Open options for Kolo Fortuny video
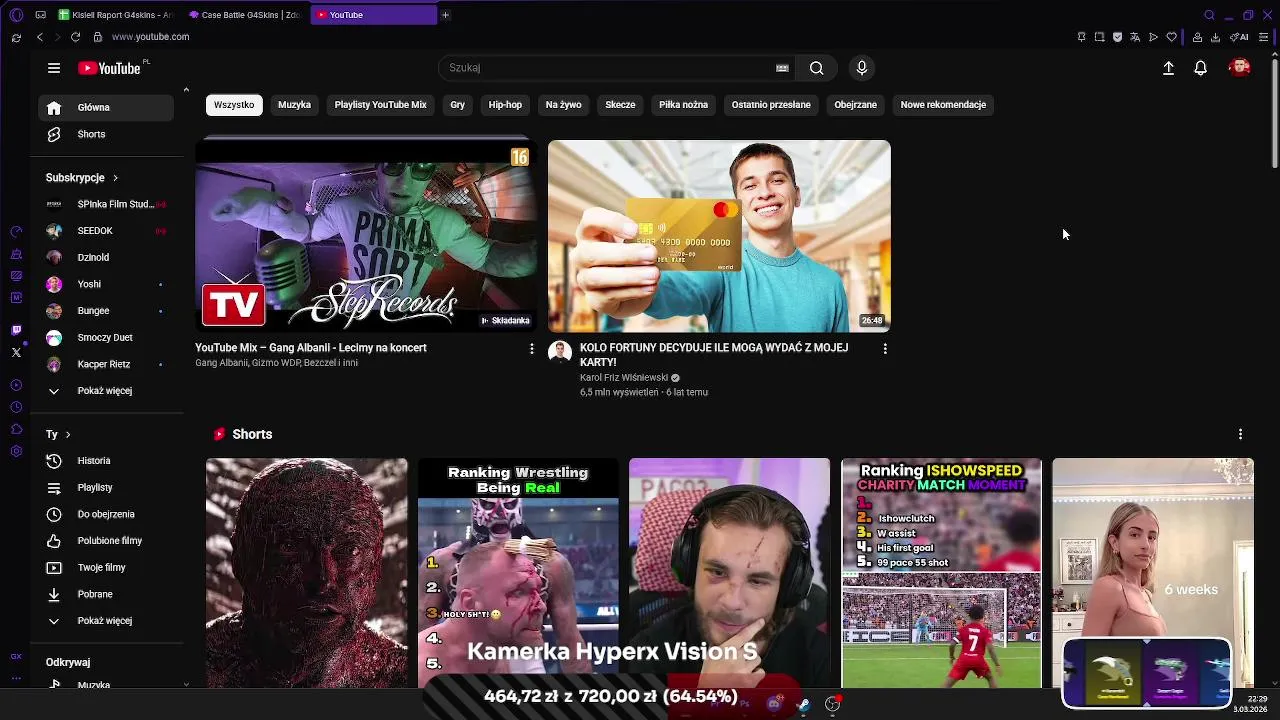Viewport: 1280px width, 720px height. point(885,349)
